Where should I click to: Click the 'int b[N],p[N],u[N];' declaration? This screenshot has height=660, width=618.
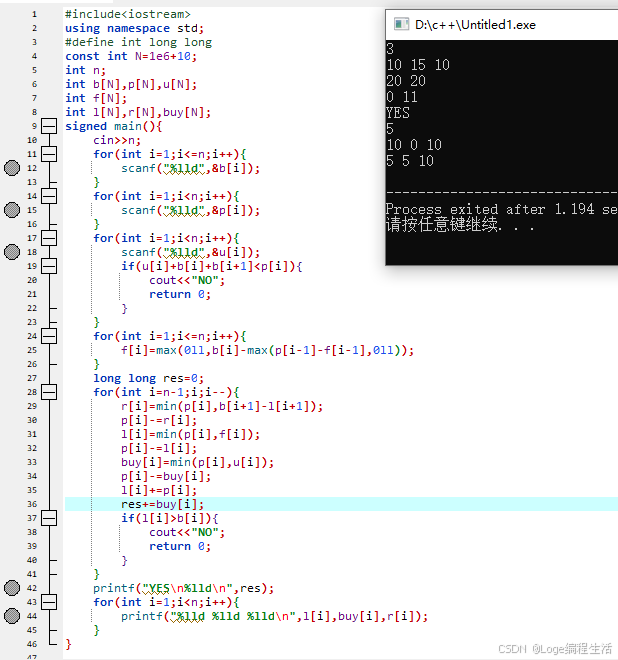(131, 84)
